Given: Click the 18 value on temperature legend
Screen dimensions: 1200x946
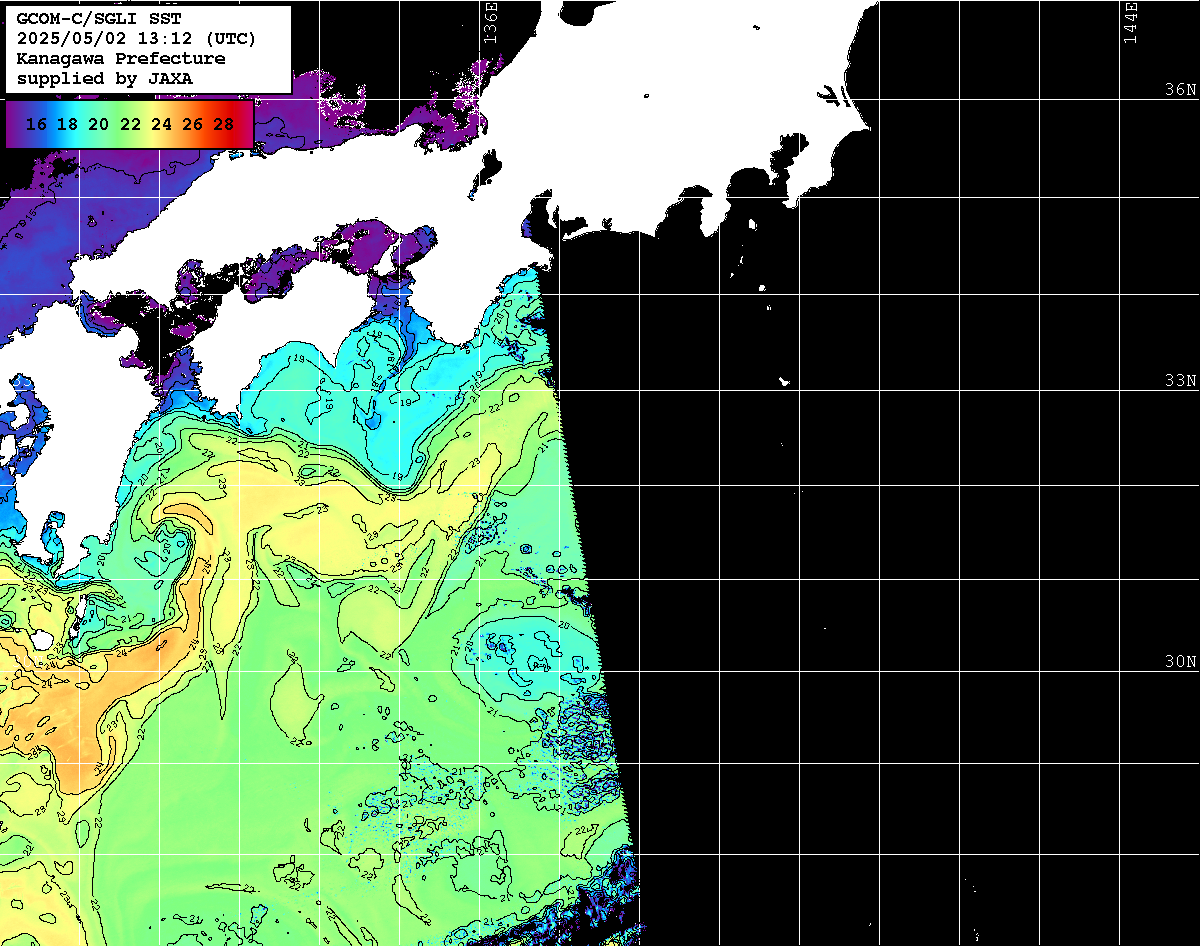Looking at the screenshot, I should tap(67, 124).
